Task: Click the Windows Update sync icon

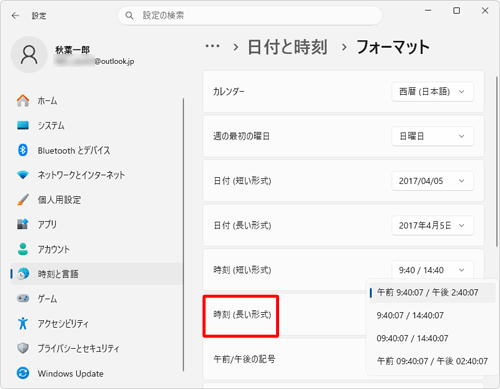Action: point(23,373)
